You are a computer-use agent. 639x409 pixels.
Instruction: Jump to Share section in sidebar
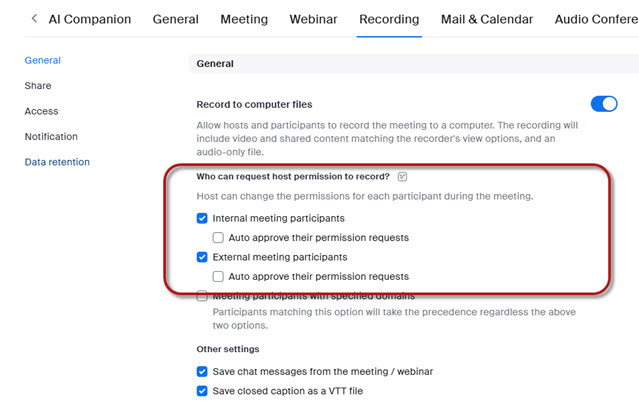pyautogui.click(x=38, y=86)
